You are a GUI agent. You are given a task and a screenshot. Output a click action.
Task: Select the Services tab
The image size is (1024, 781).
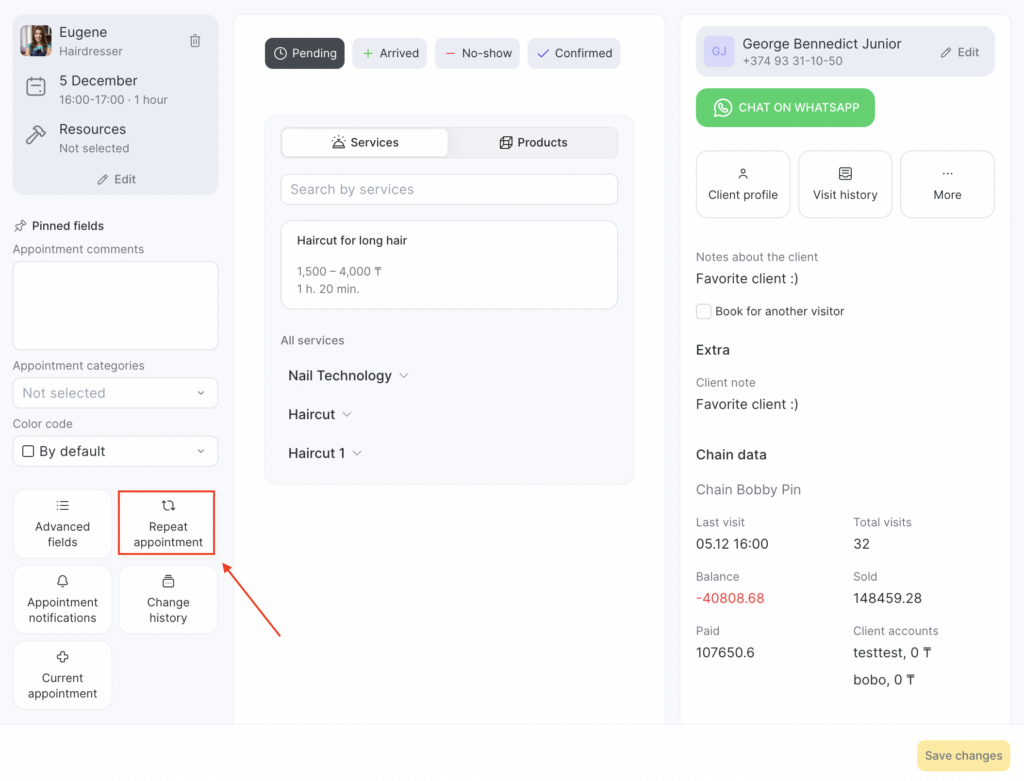click(365, 143)
